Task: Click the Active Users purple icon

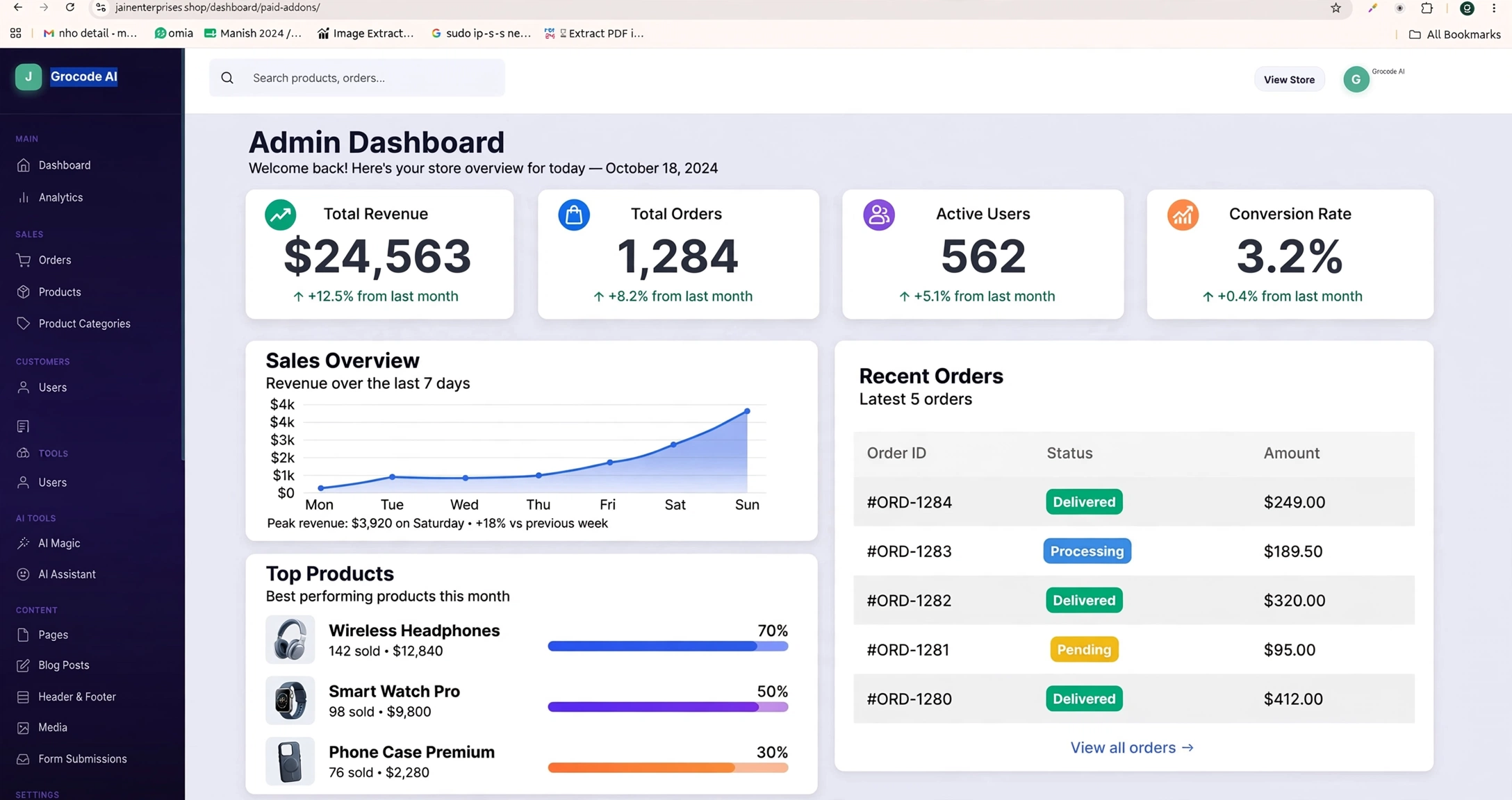Action: click(x=879, y=215)
